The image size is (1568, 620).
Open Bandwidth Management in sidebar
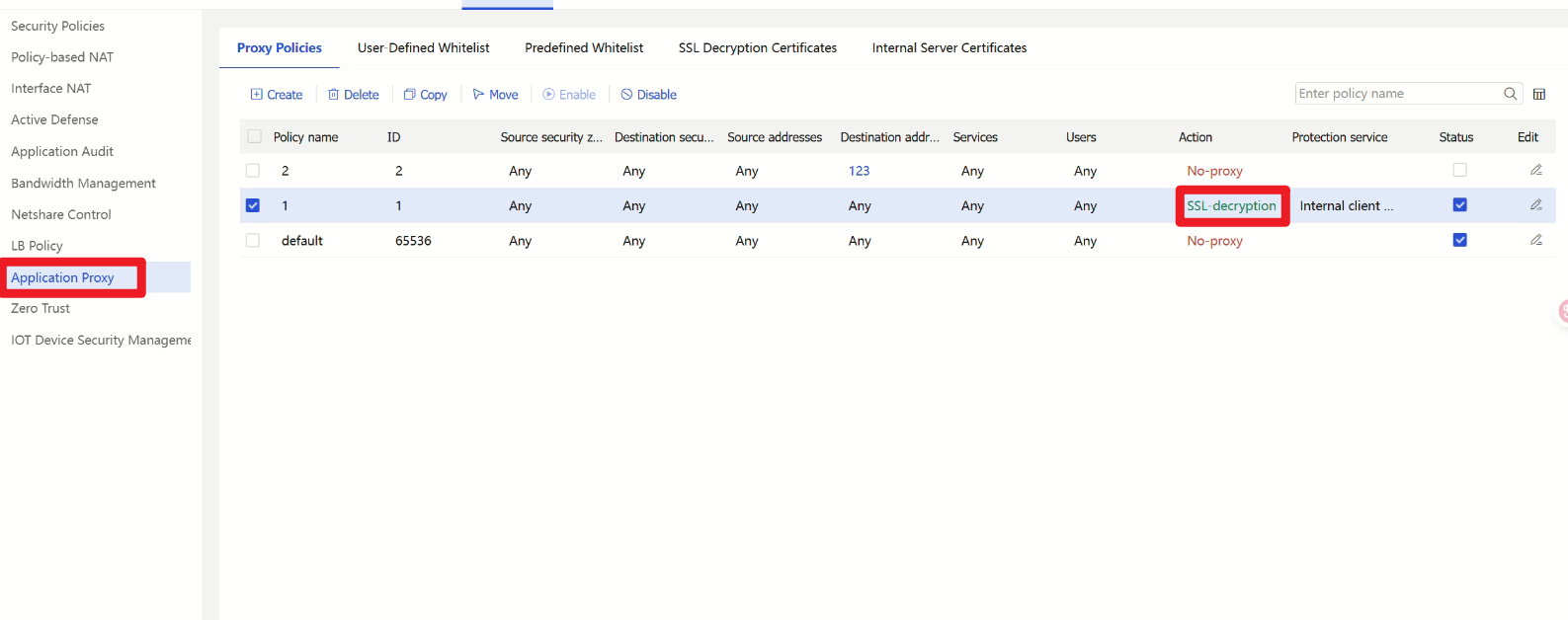[83, 183]
